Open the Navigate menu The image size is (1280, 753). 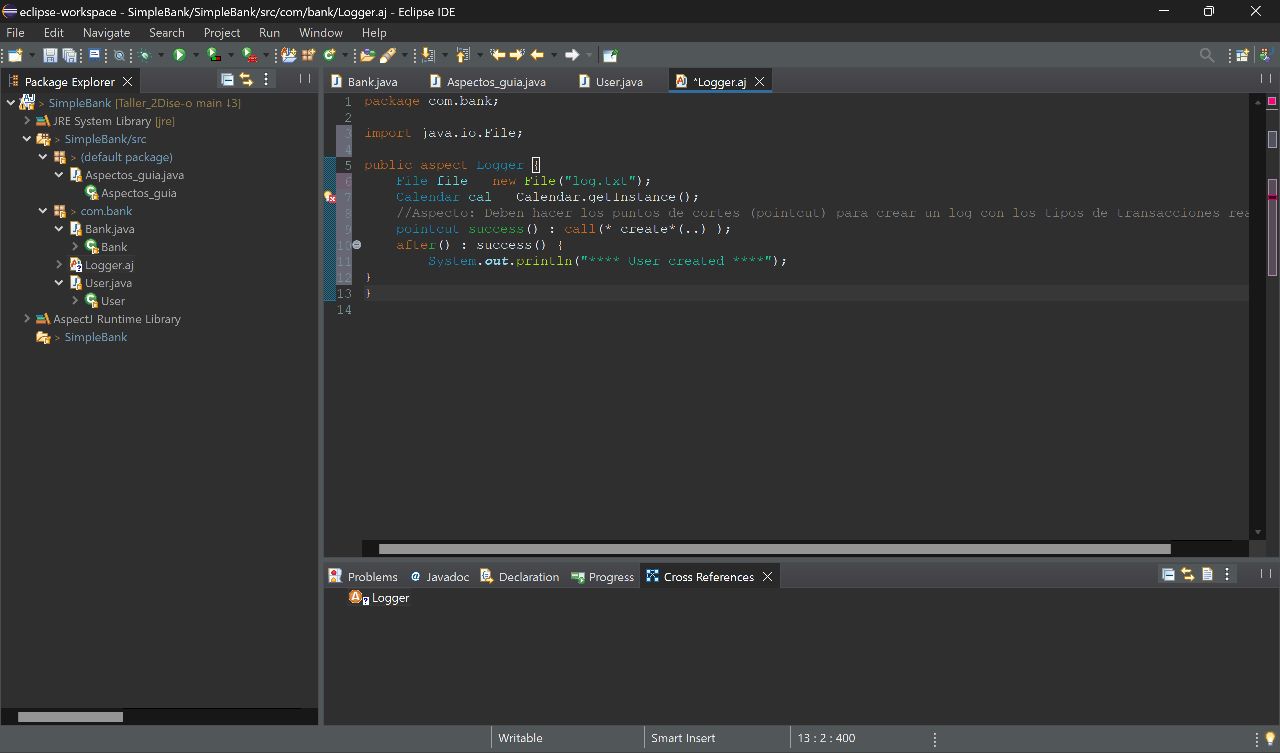[106, 32]
